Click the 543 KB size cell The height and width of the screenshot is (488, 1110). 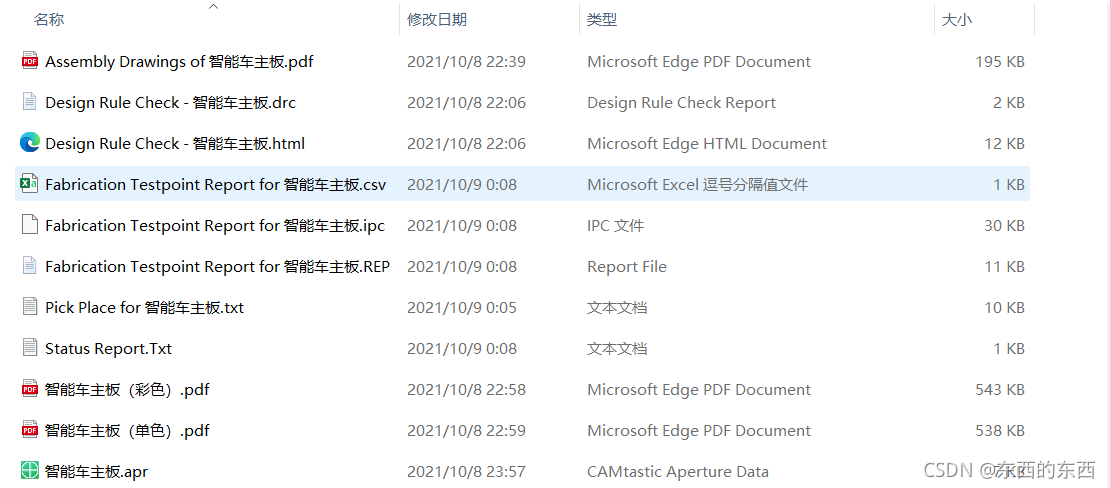(x=999, y=389)
